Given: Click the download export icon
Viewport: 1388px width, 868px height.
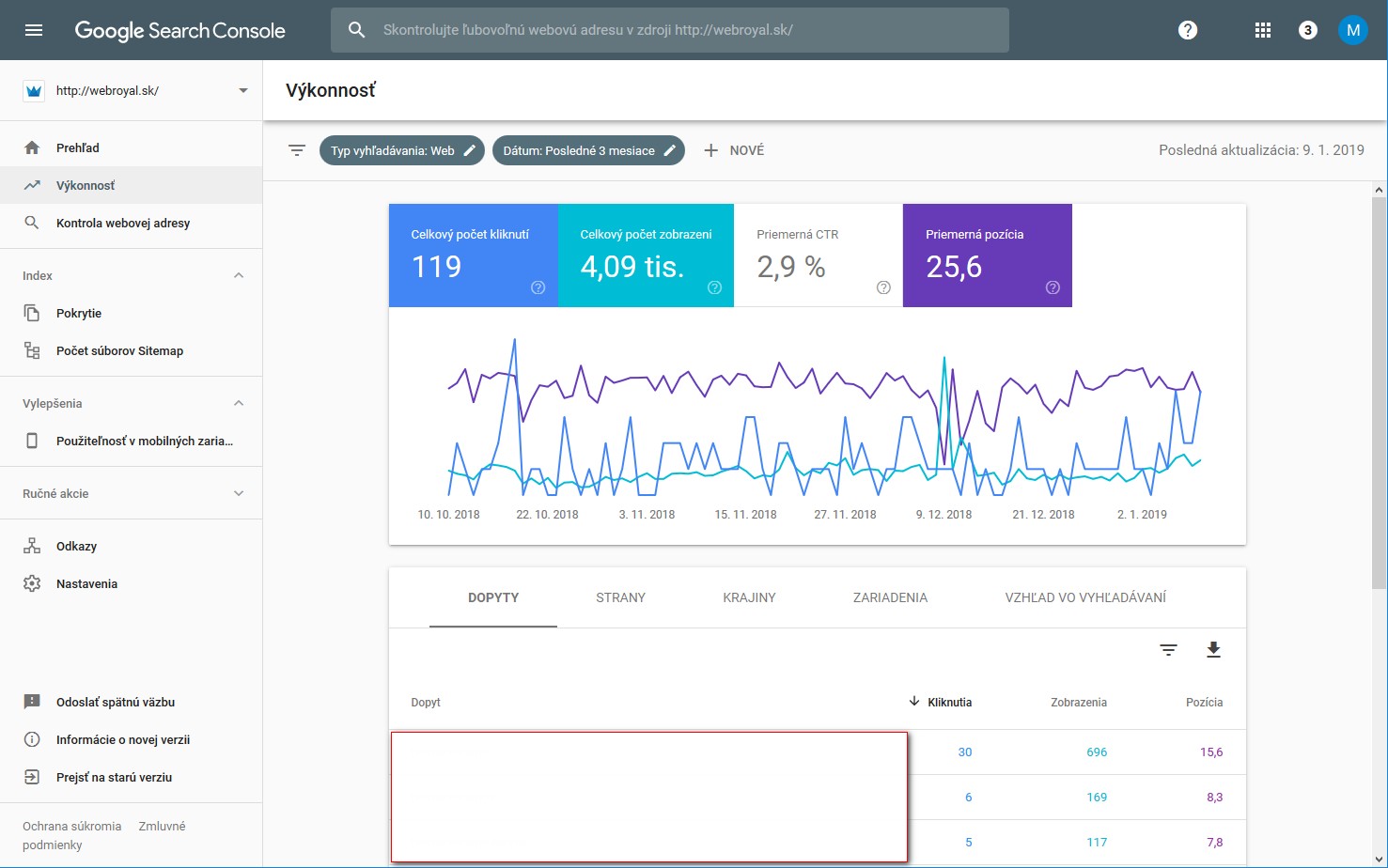Looking at the screenshot, I should (1213, 650).
